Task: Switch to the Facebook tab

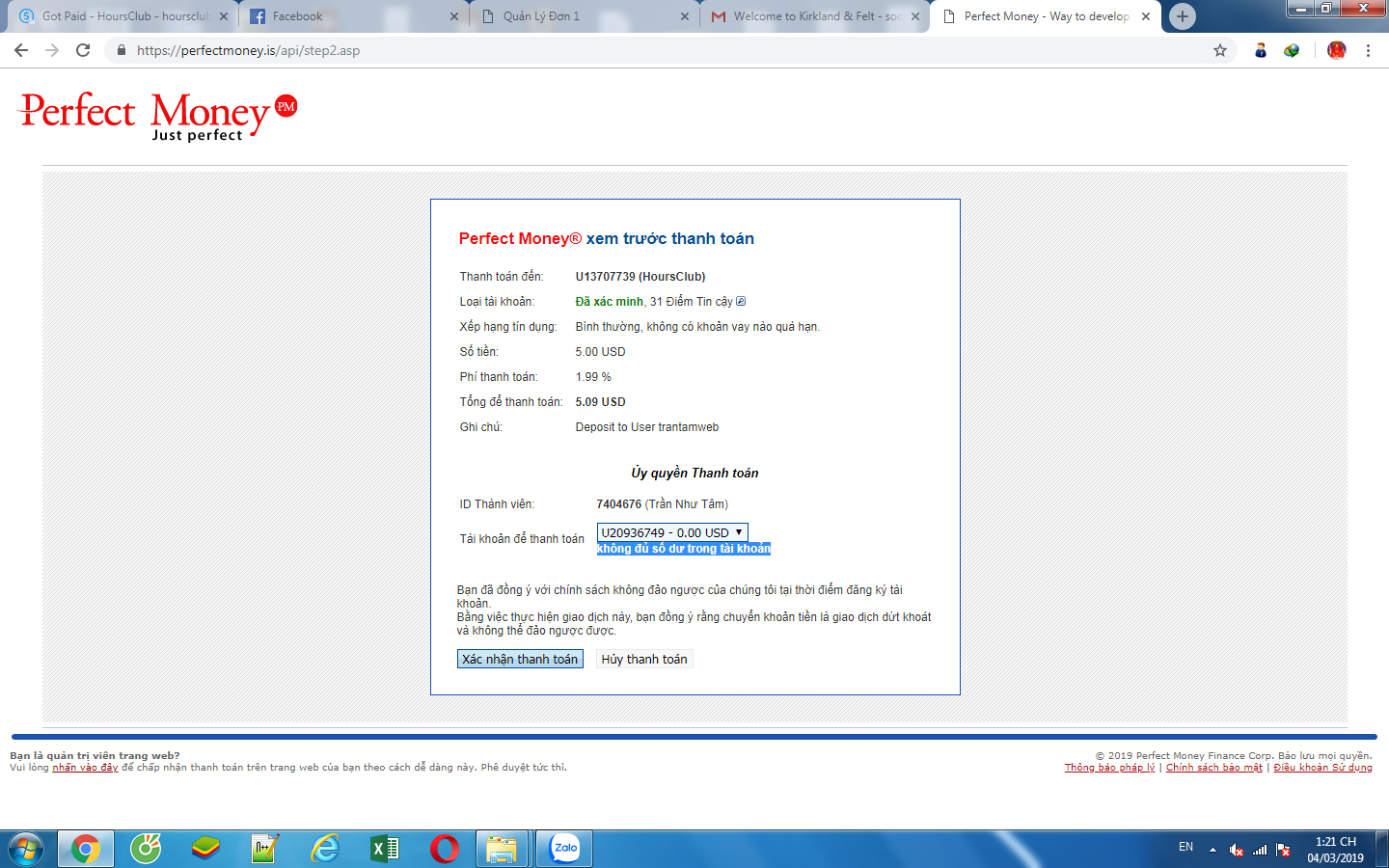Action: [x=353, y=16]
